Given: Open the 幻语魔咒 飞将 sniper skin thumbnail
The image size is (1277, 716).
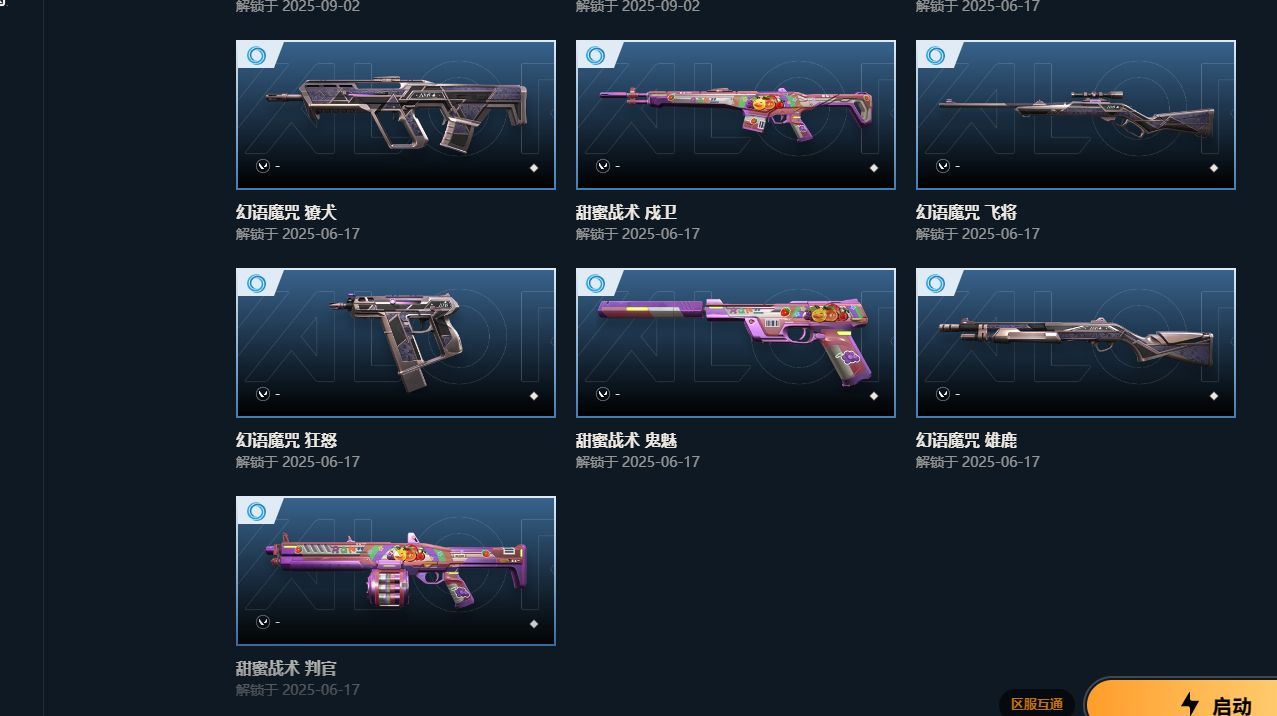Looking at the screenshot, I should pos(1076,115).
